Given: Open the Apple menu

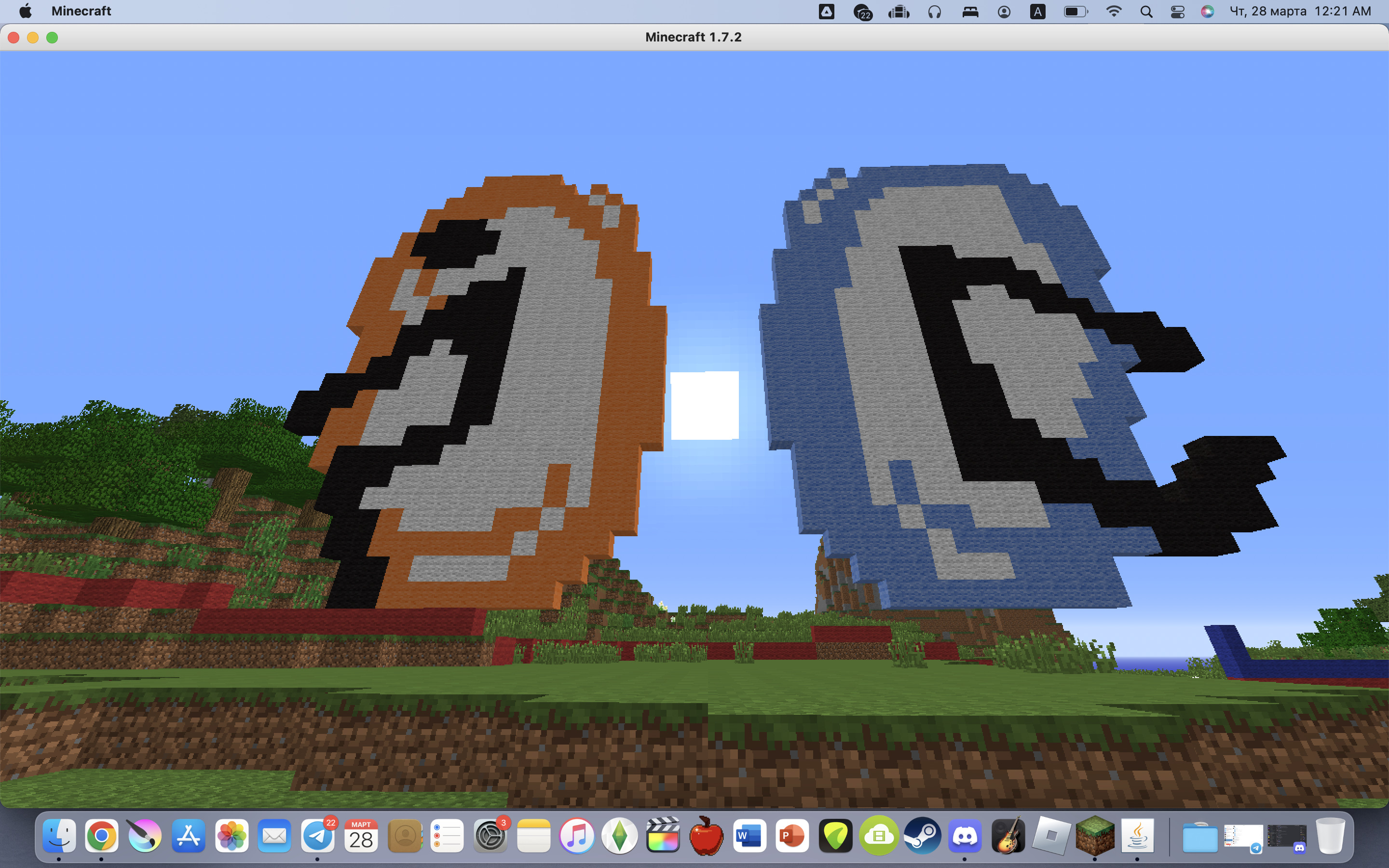Looking at the screenshot, I should coord(25,11).
